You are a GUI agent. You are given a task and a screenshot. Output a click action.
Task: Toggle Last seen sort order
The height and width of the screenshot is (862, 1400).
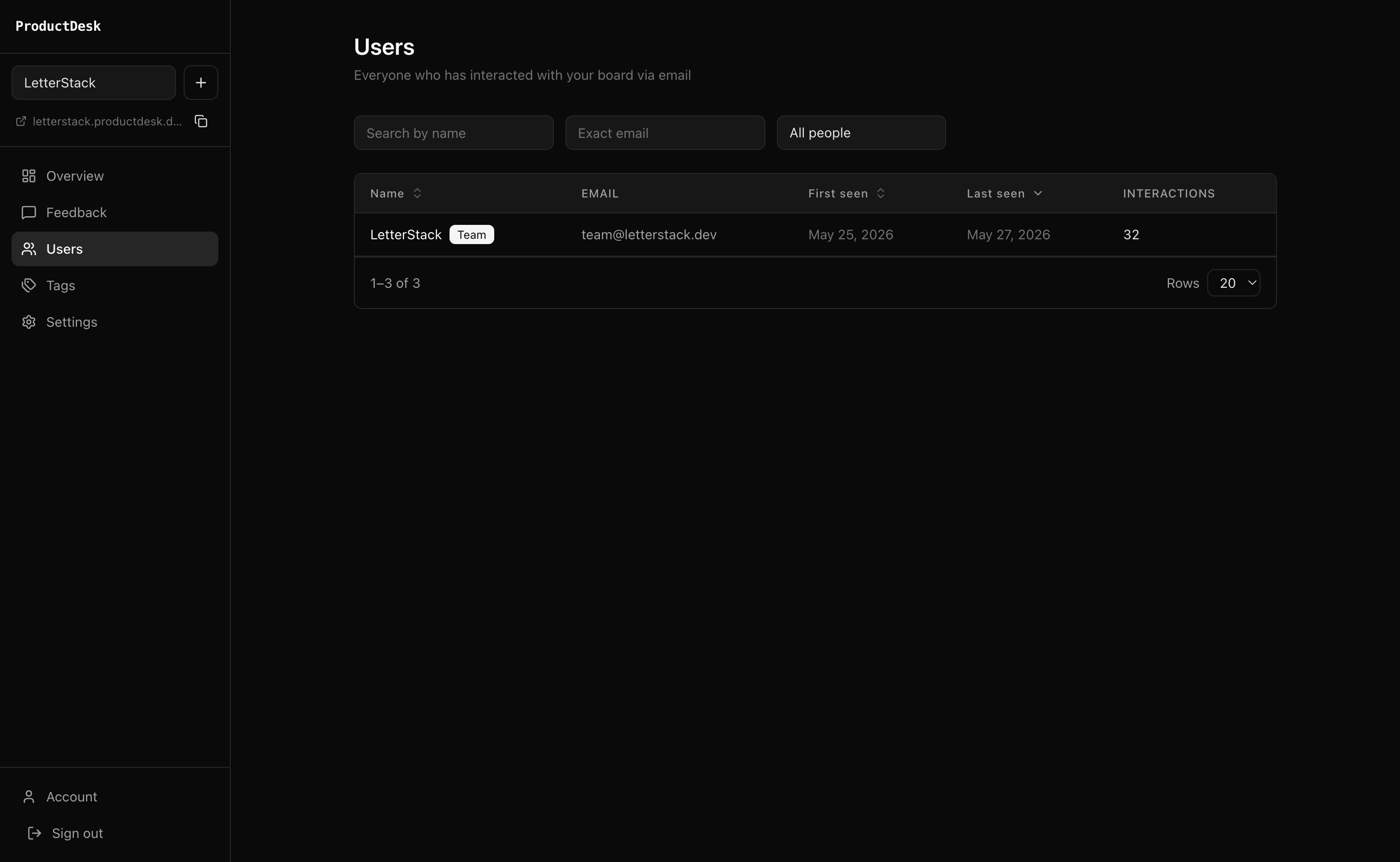pyautogui.click(x=1005, y=193)
